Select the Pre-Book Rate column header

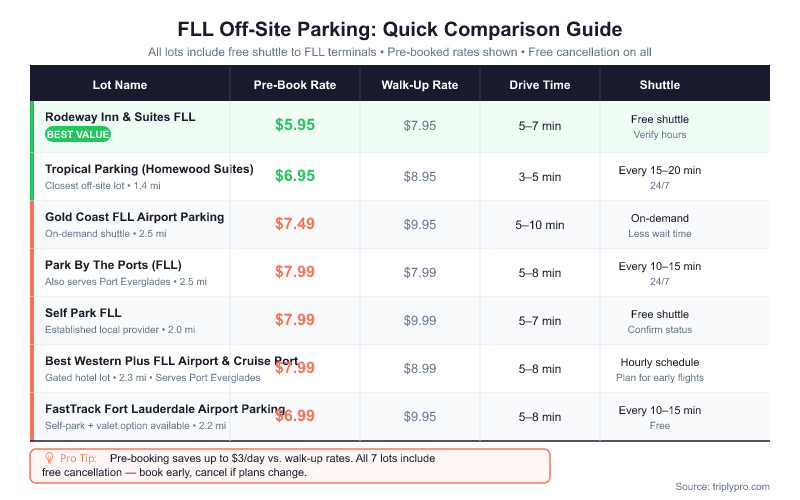pos(295,85)
